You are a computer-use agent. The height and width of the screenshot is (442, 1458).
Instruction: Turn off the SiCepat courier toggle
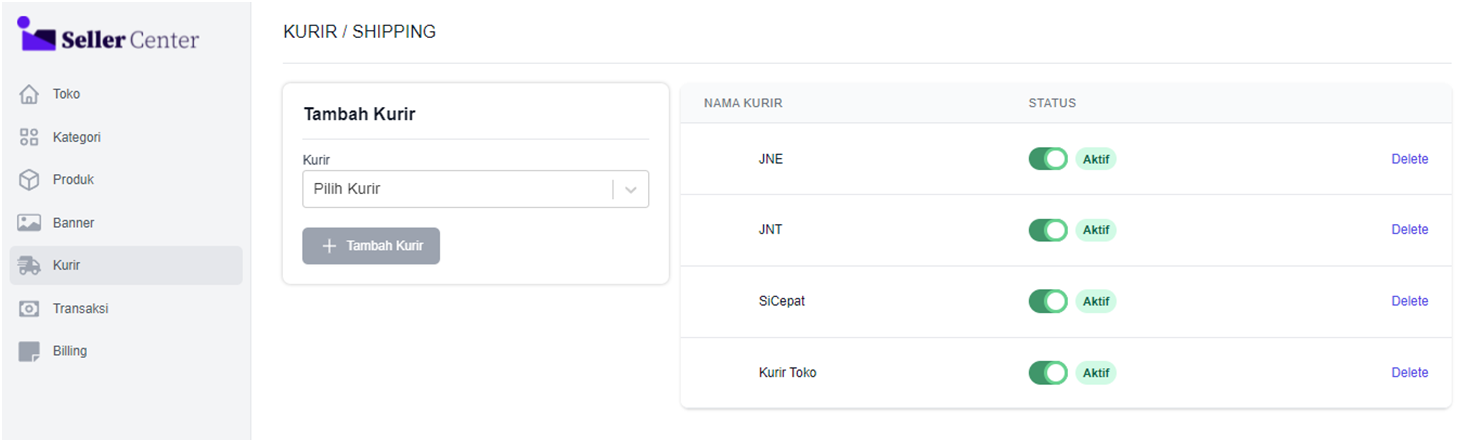[1048, 301]
